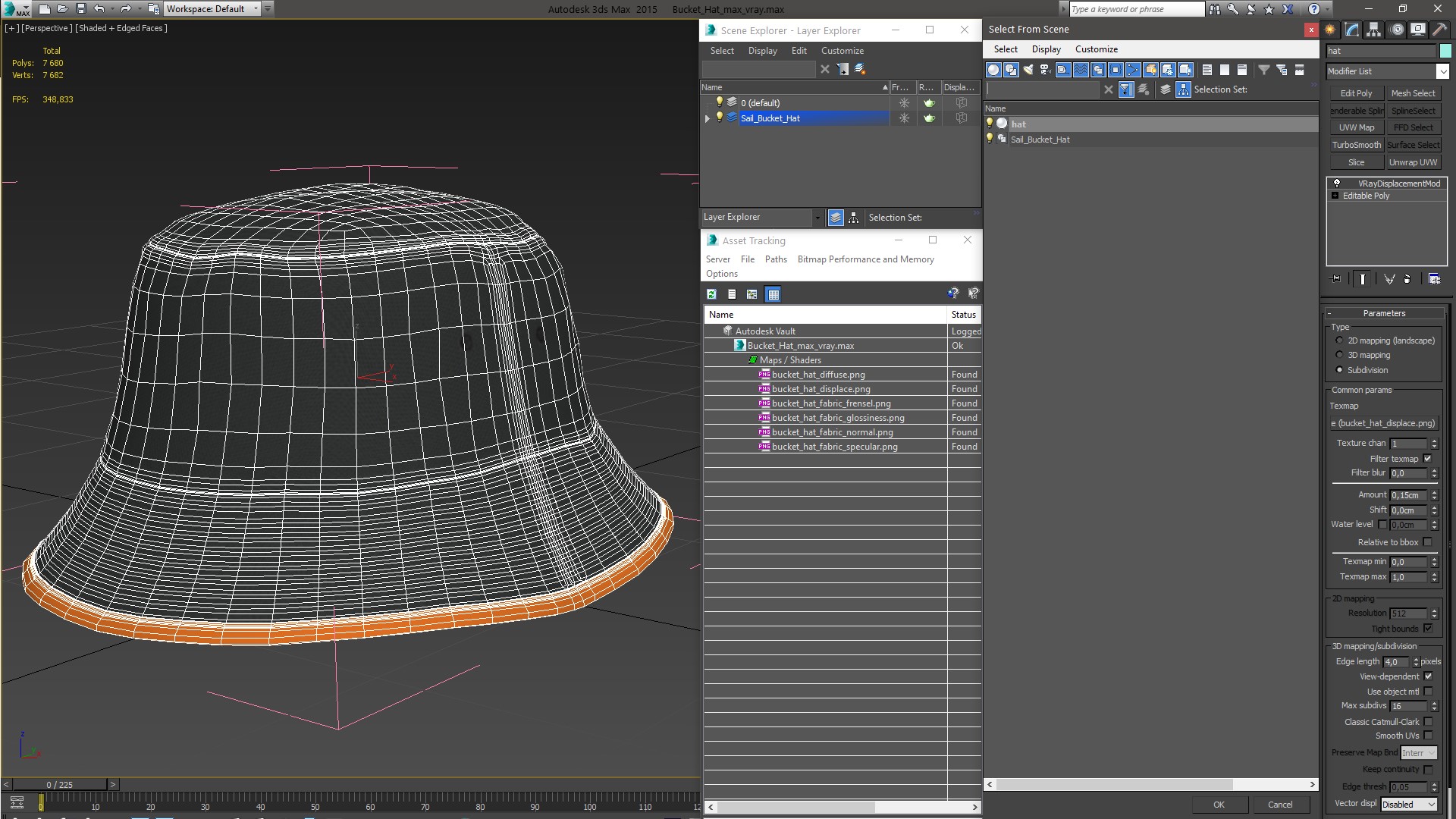
Task: Open Customize menu in Select From Scene
Action: pyautogui.click(x=1096, y=49)
